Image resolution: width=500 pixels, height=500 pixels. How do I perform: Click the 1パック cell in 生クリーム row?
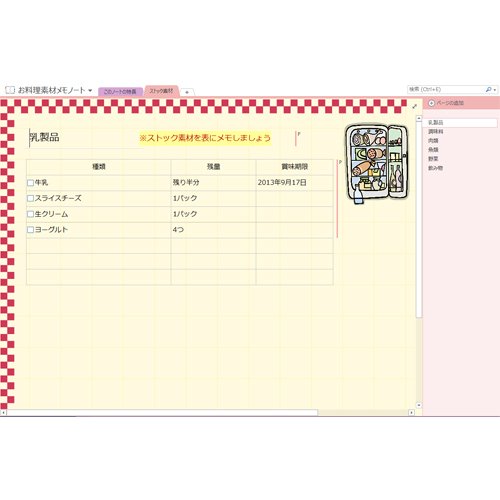213,214
